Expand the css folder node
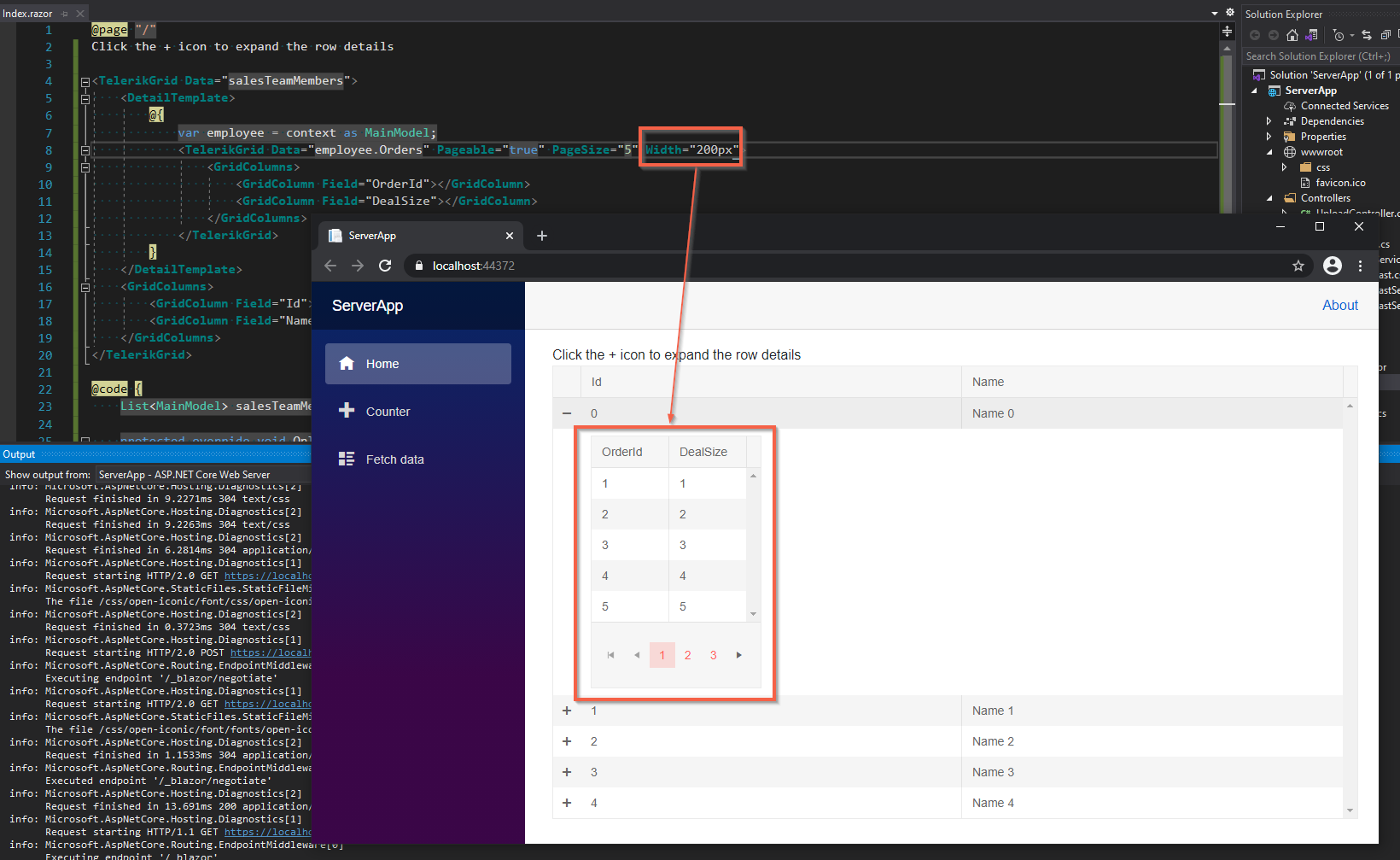The width and height of the screenshot is (1400, 860). (1285, 167)
